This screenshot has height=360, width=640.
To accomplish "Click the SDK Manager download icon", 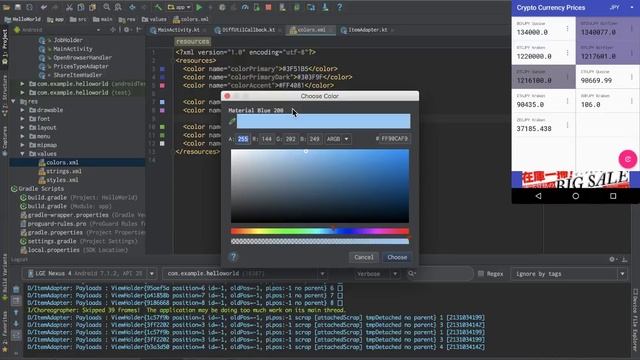I will (325, 7).
